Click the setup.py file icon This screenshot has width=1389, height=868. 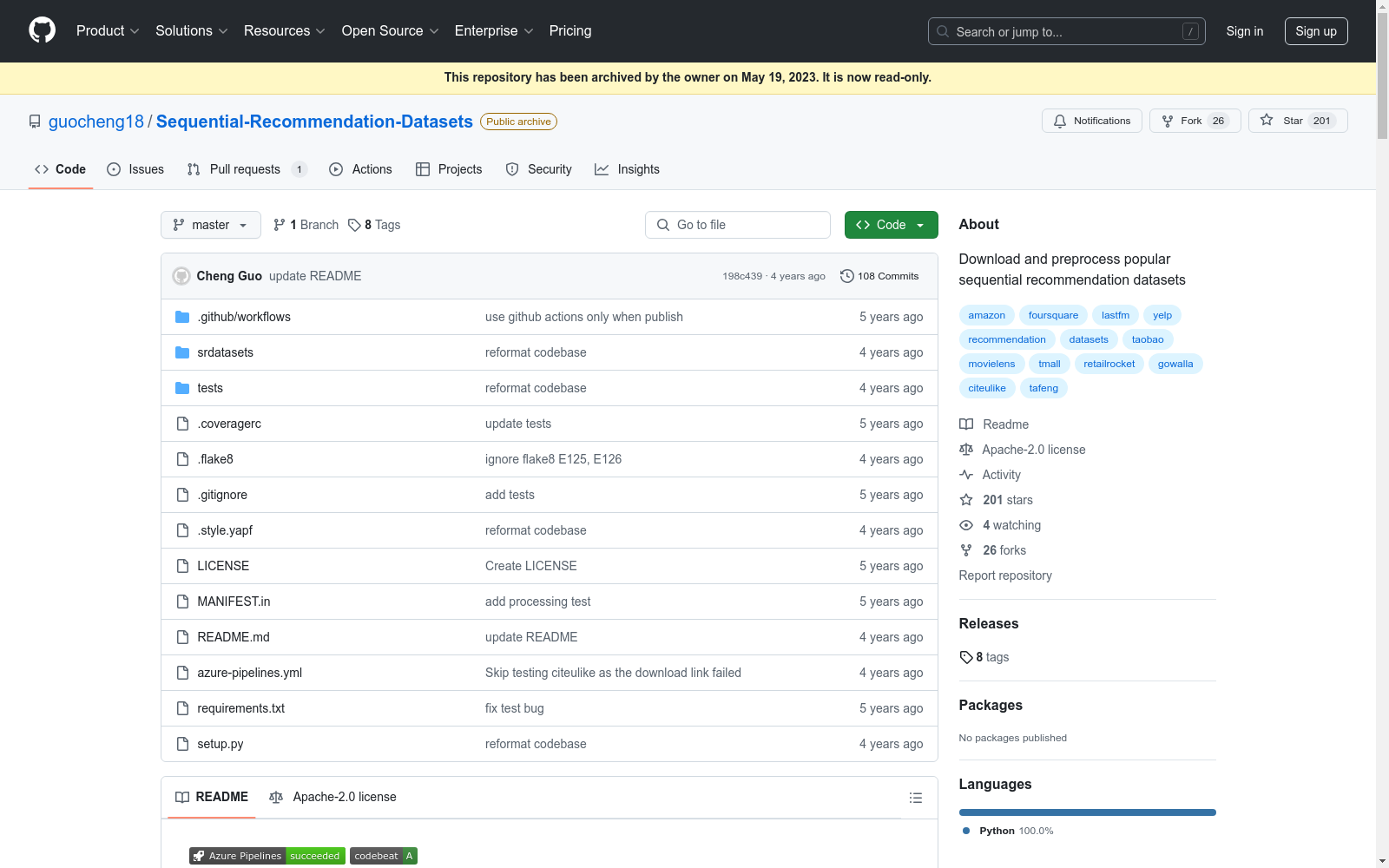pyautogui.click(x=182, y=744)
